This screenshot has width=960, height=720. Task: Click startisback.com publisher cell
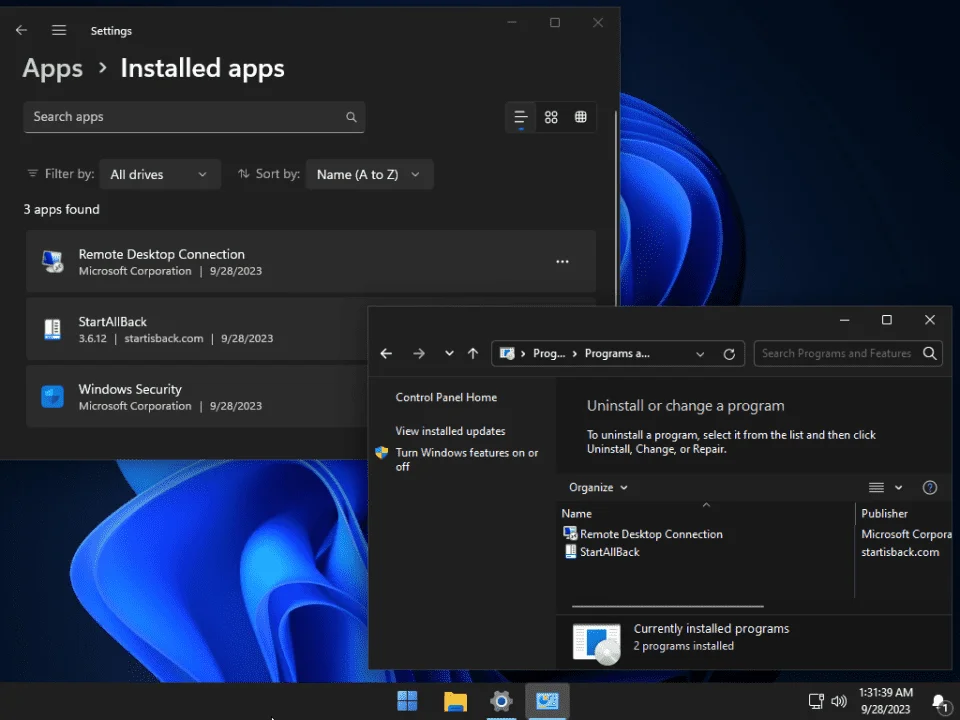pyautogui.click(x=900, y=552)
